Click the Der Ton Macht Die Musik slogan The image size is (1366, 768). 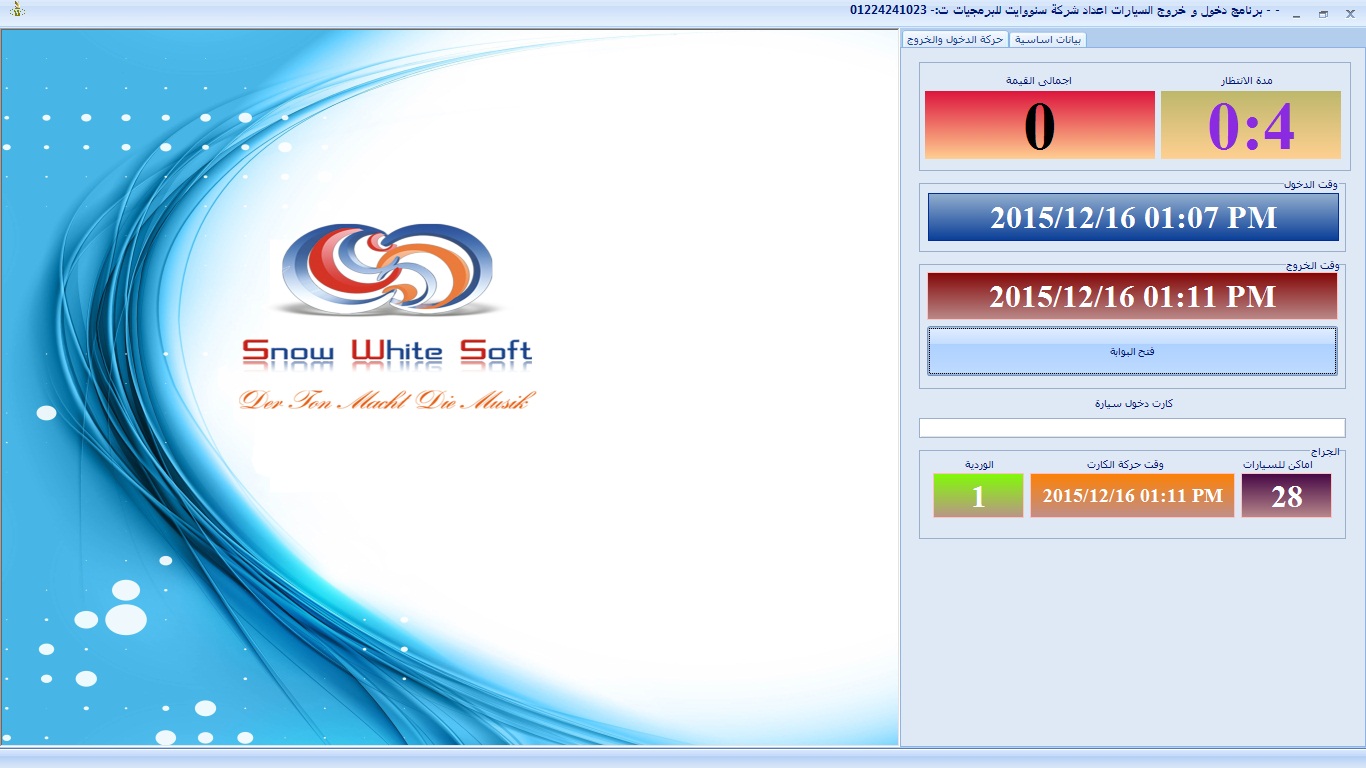click(387, 400)
